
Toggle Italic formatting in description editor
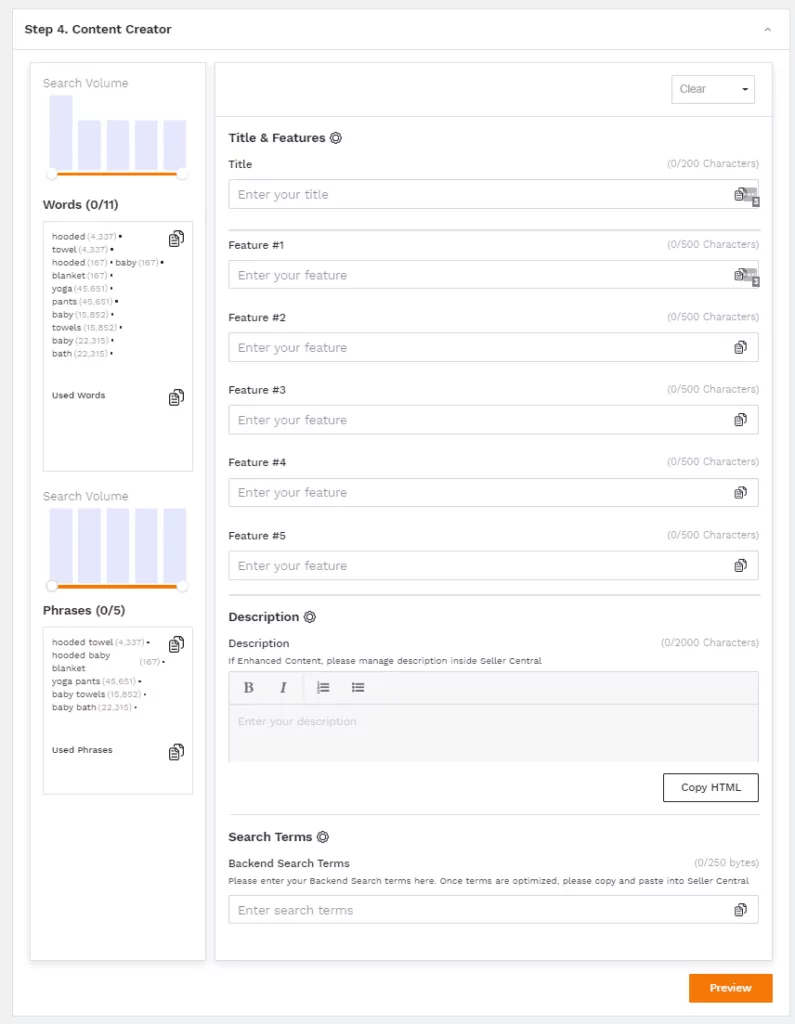(283, 687)
